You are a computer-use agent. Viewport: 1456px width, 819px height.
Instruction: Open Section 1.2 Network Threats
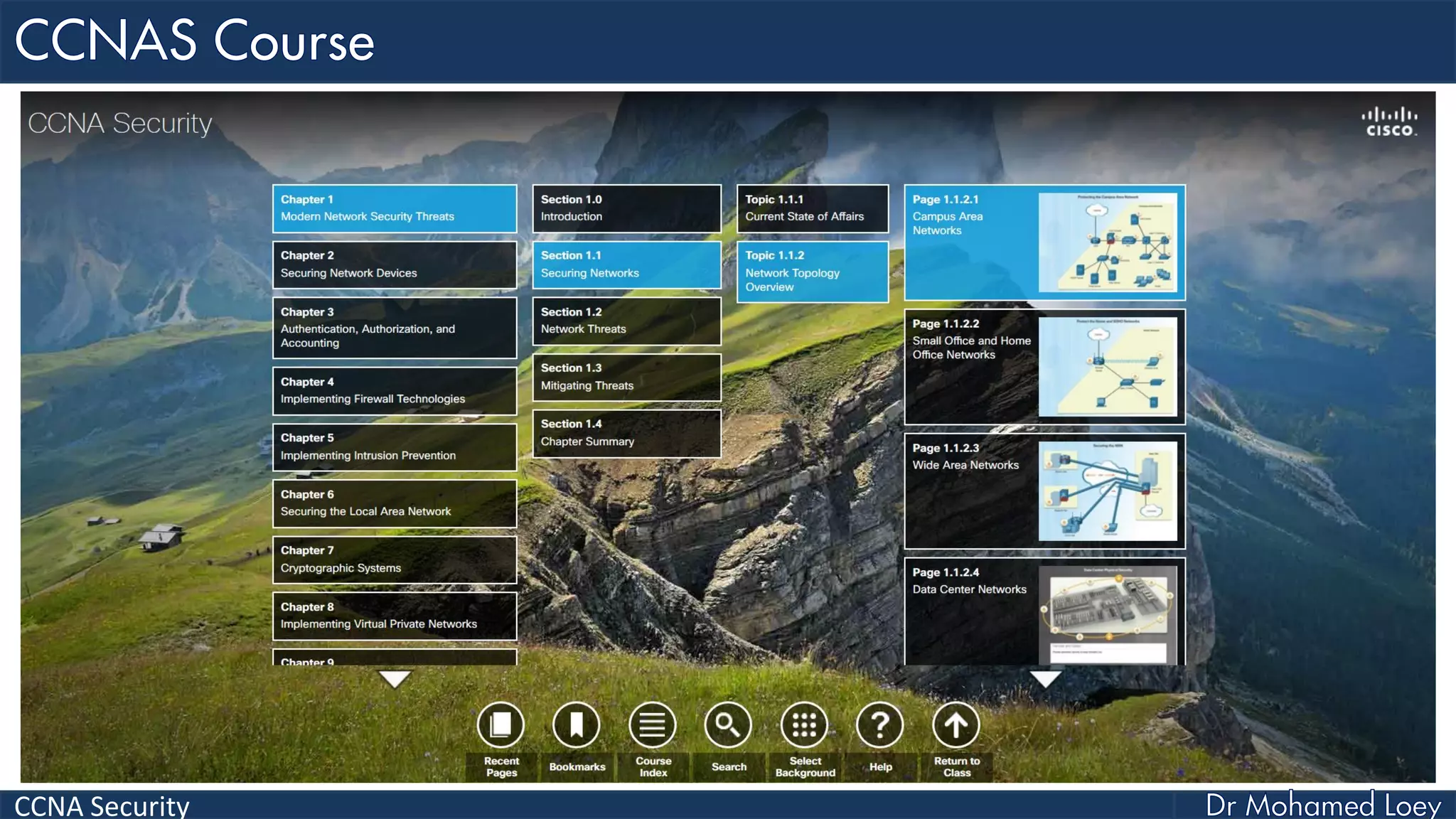coord(626,321)
